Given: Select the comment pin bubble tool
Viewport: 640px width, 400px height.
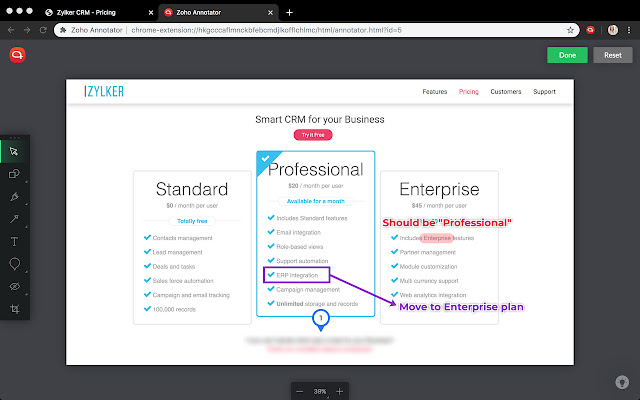Looking at the screenshot, I should pos(14,264).
